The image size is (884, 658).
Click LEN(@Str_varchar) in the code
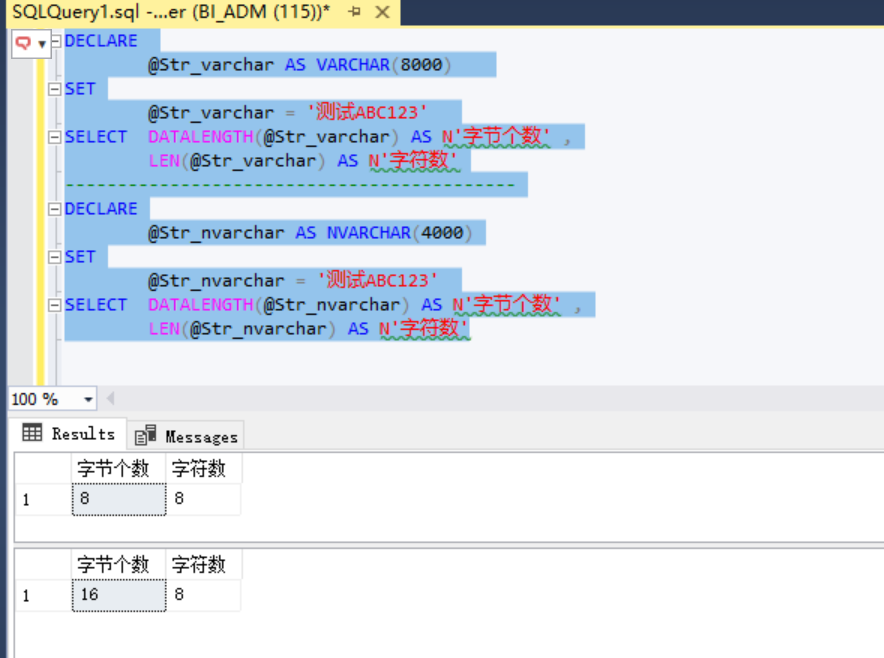pyautogui.click(x=237, y=161)
